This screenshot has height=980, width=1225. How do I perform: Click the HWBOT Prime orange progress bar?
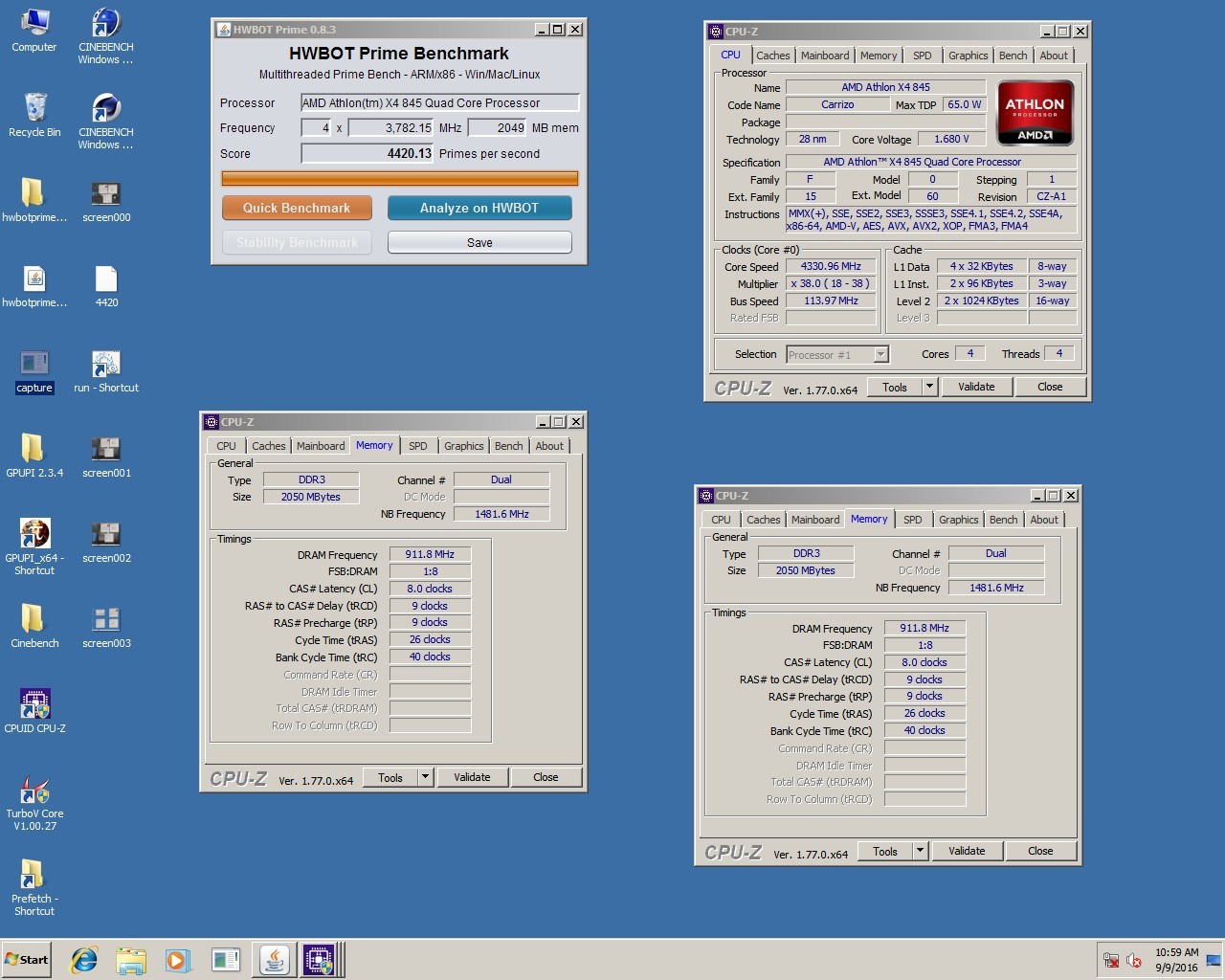point(400,178)
